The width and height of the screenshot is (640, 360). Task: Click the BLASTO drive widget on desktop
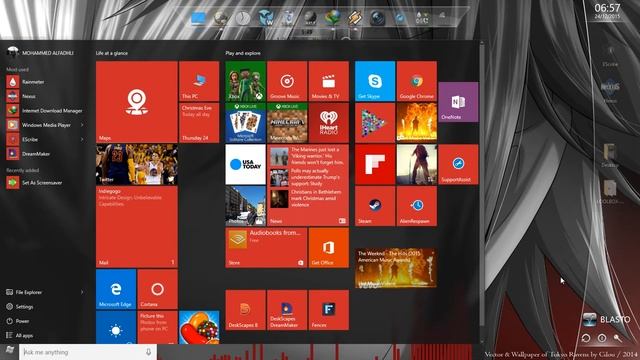(x=607, y=319)
